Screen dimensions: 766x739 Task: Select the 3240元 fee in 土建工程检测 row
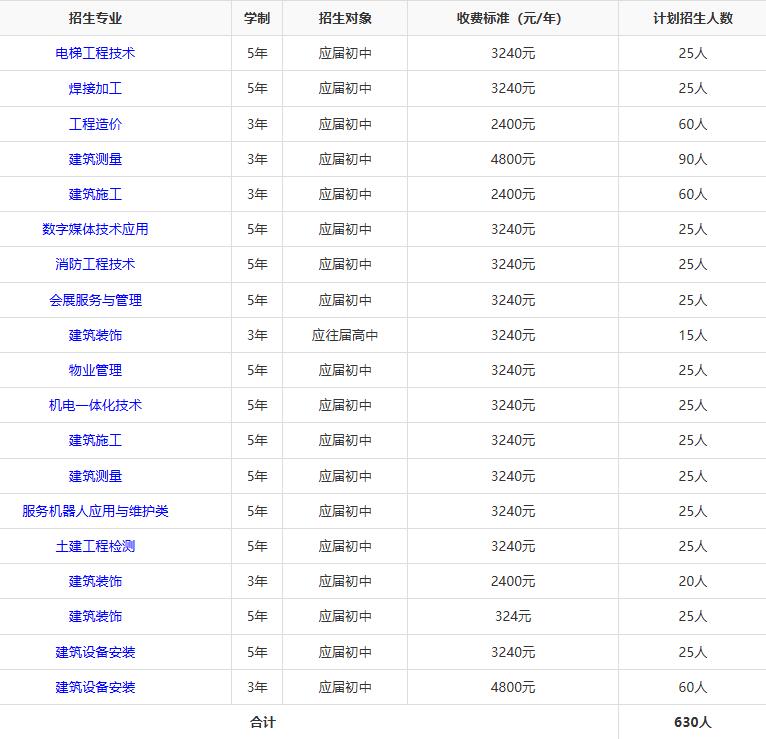pyautogui.click(x=513, y=546)
